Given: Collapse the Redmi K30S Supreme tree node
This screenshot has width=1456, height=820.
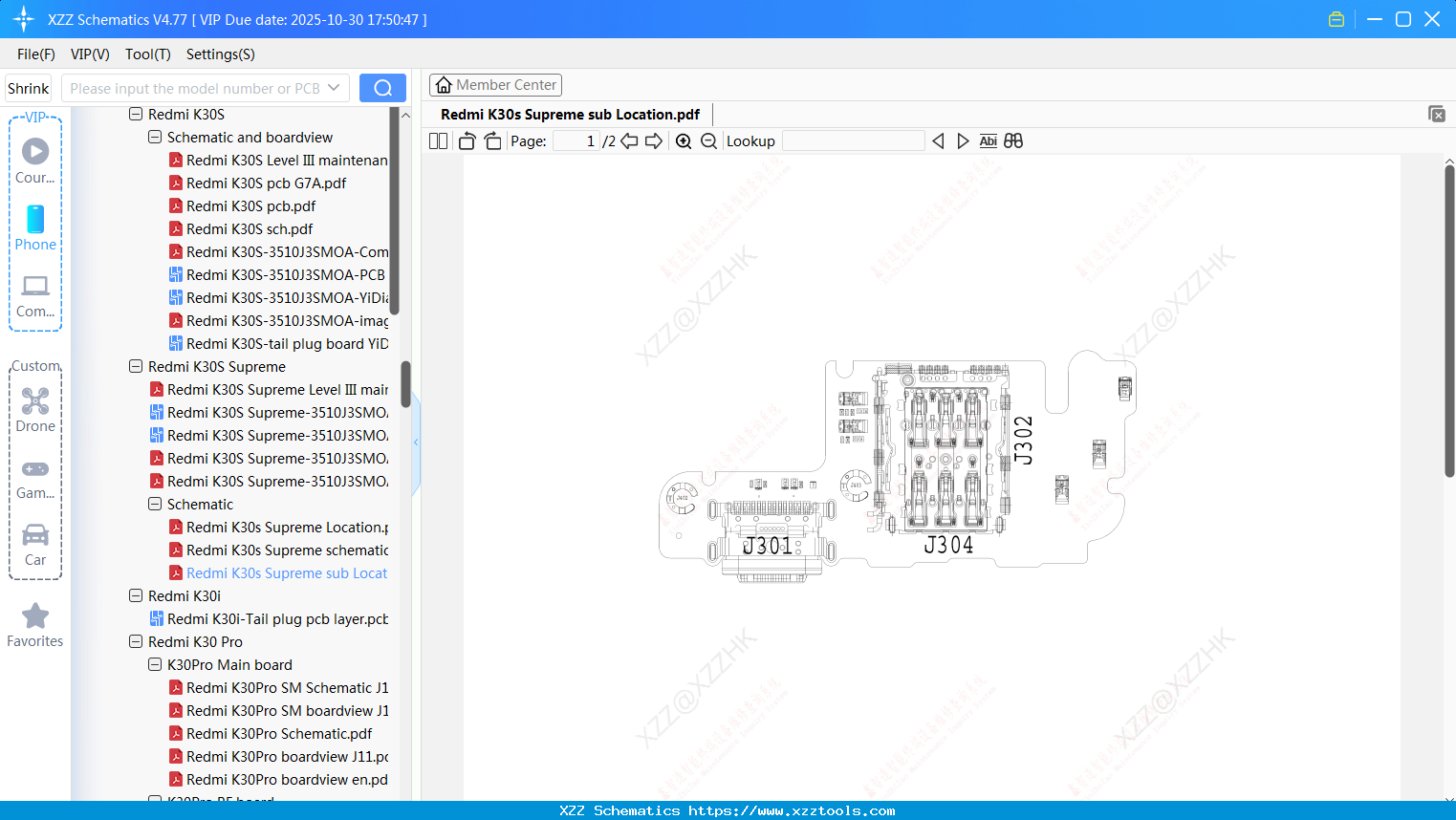Looking at the screenshot, I should click(x=135, y=366).
